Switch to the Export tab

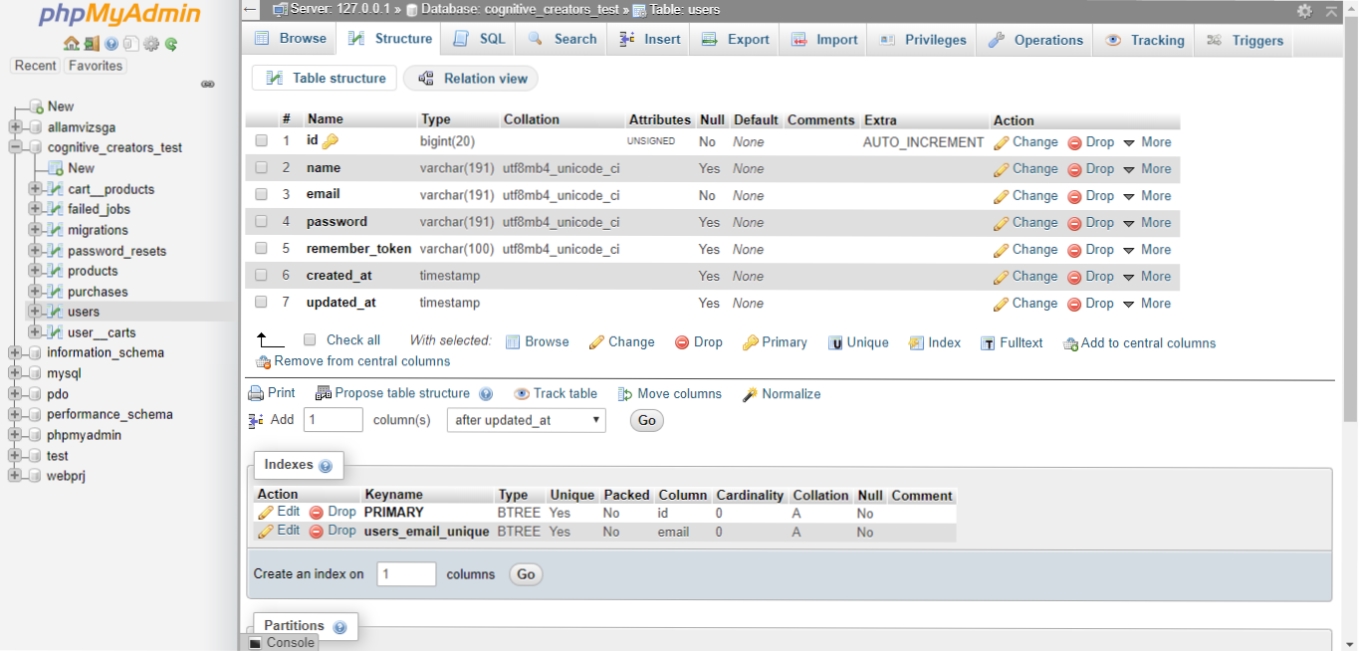click(x=736, y=39)
